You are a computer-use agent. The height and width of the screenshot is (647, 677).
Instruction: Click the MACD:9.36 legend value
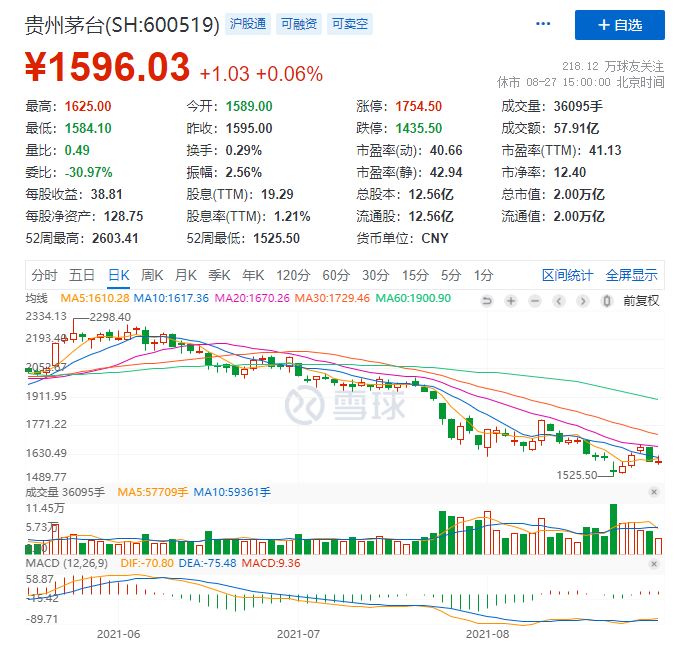click(271, 563)
